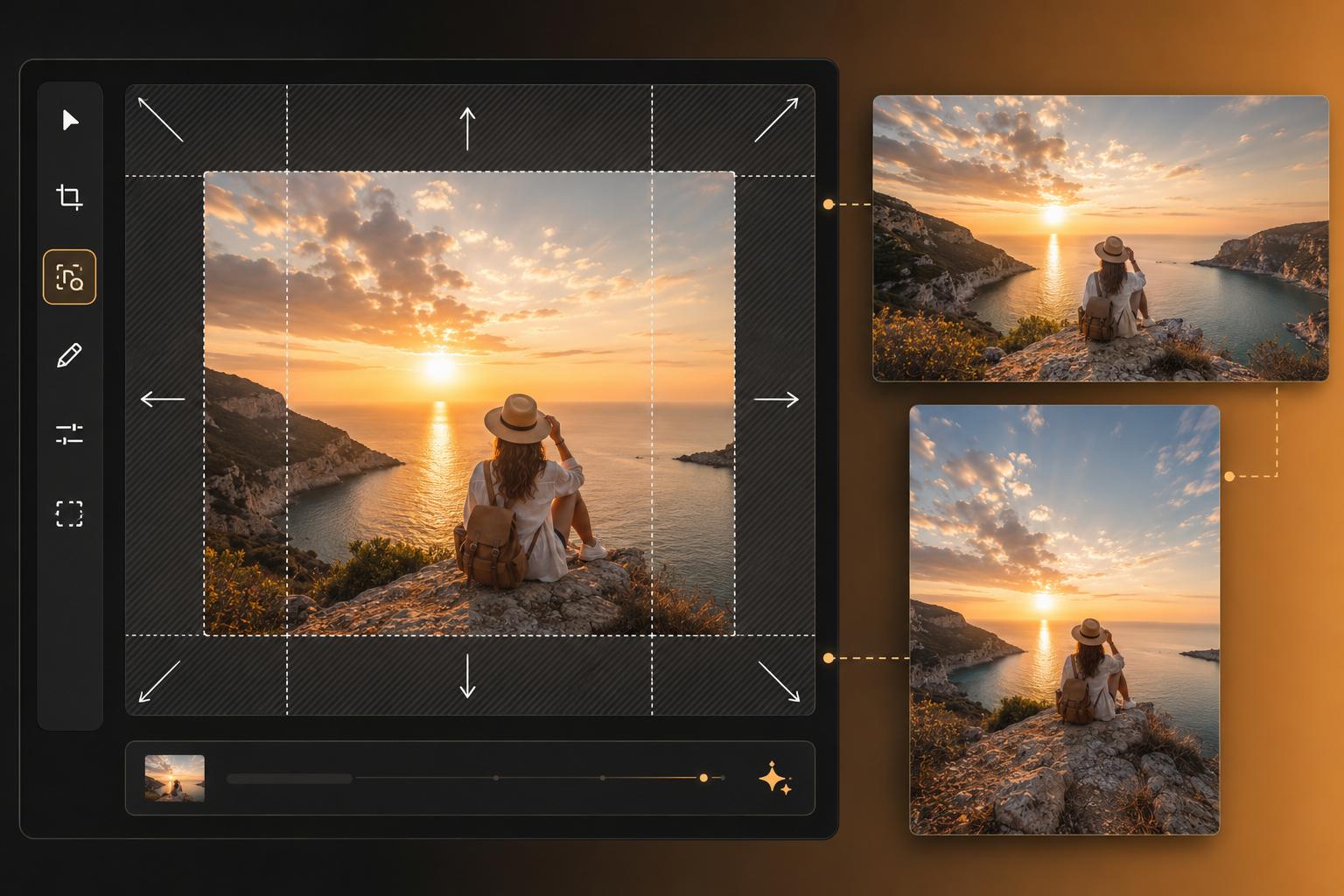Click the highlighted generative expand tool
This screenshot has width=1344, height=896.
(x=69, y=276)
